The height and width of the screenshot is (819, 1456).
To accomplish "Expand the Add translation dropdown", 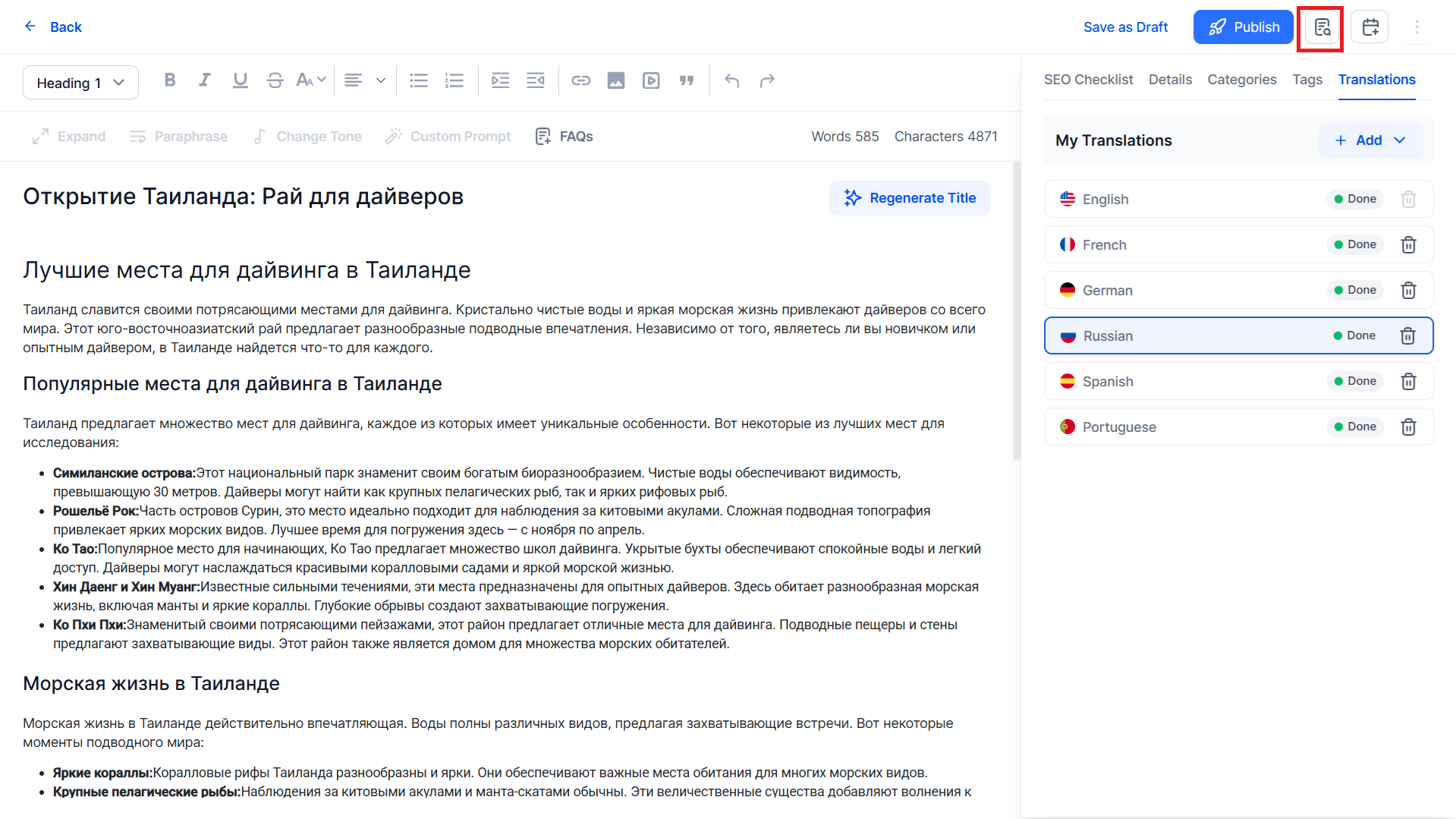I will [1370, 140].
